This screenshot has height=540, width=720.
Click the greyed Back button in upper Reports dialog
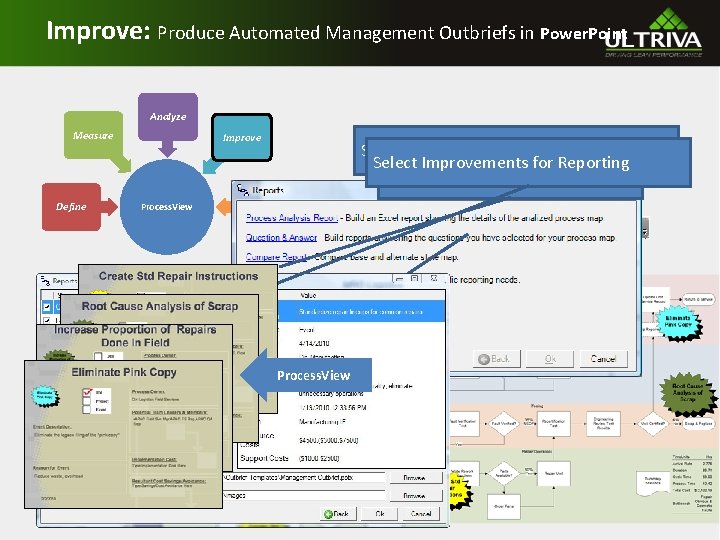pyautogui.click(x=496, y=359)
